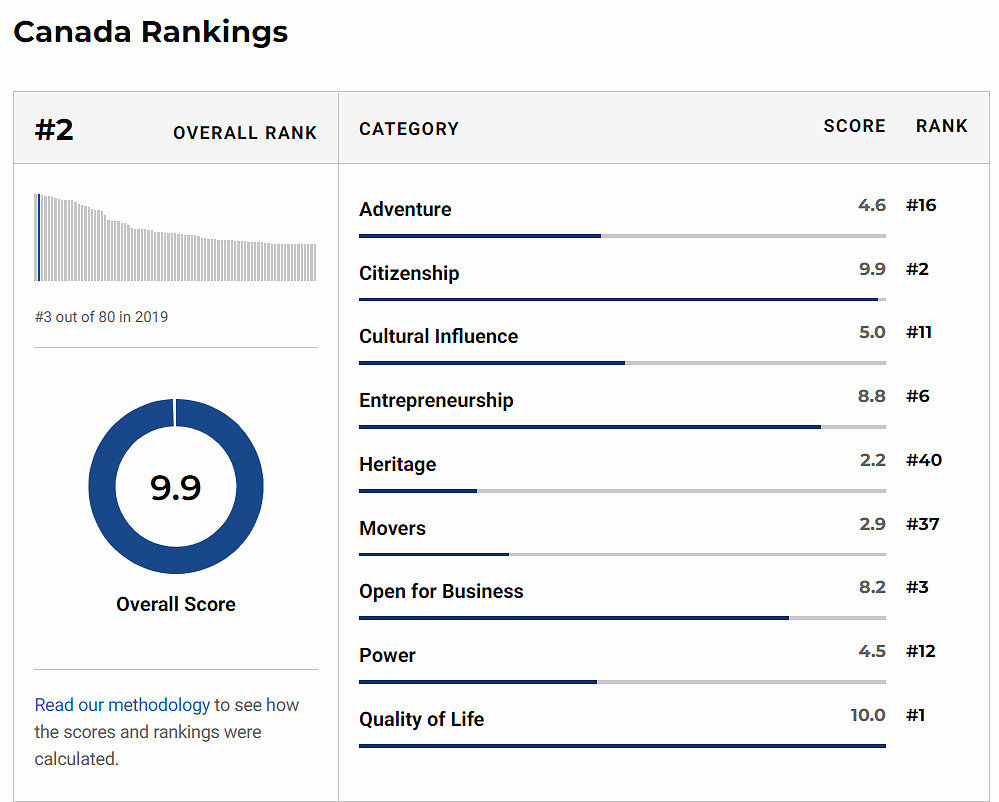Click the highlighted blue bar in ranking histogram
The height and width of the screenshot is (802, 999).
[38, 238]
